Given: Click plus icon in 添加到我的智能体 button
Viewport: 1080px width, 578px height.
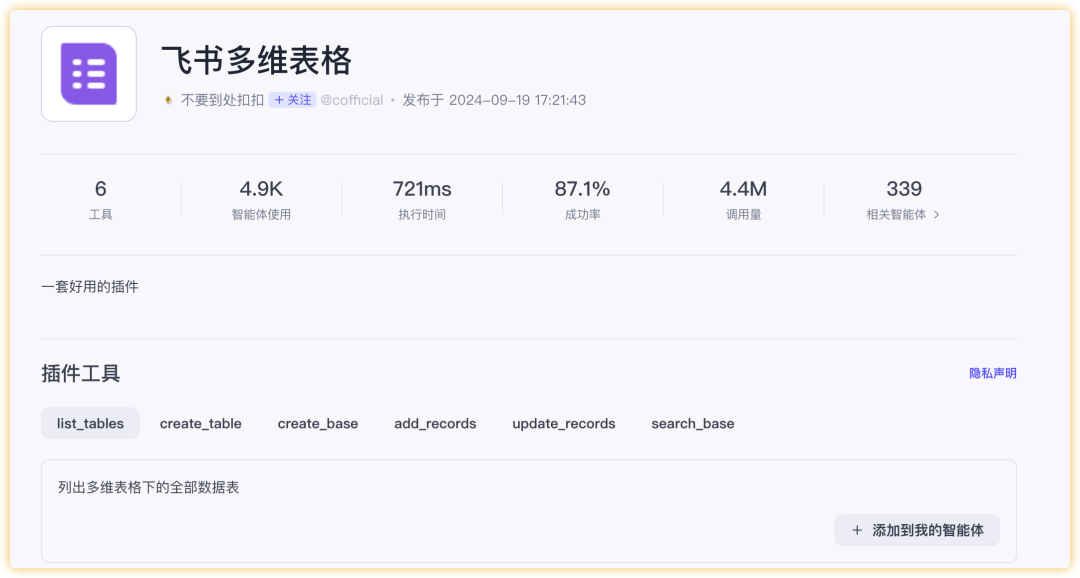Looking at the screenshot, I should pos(857,530).
